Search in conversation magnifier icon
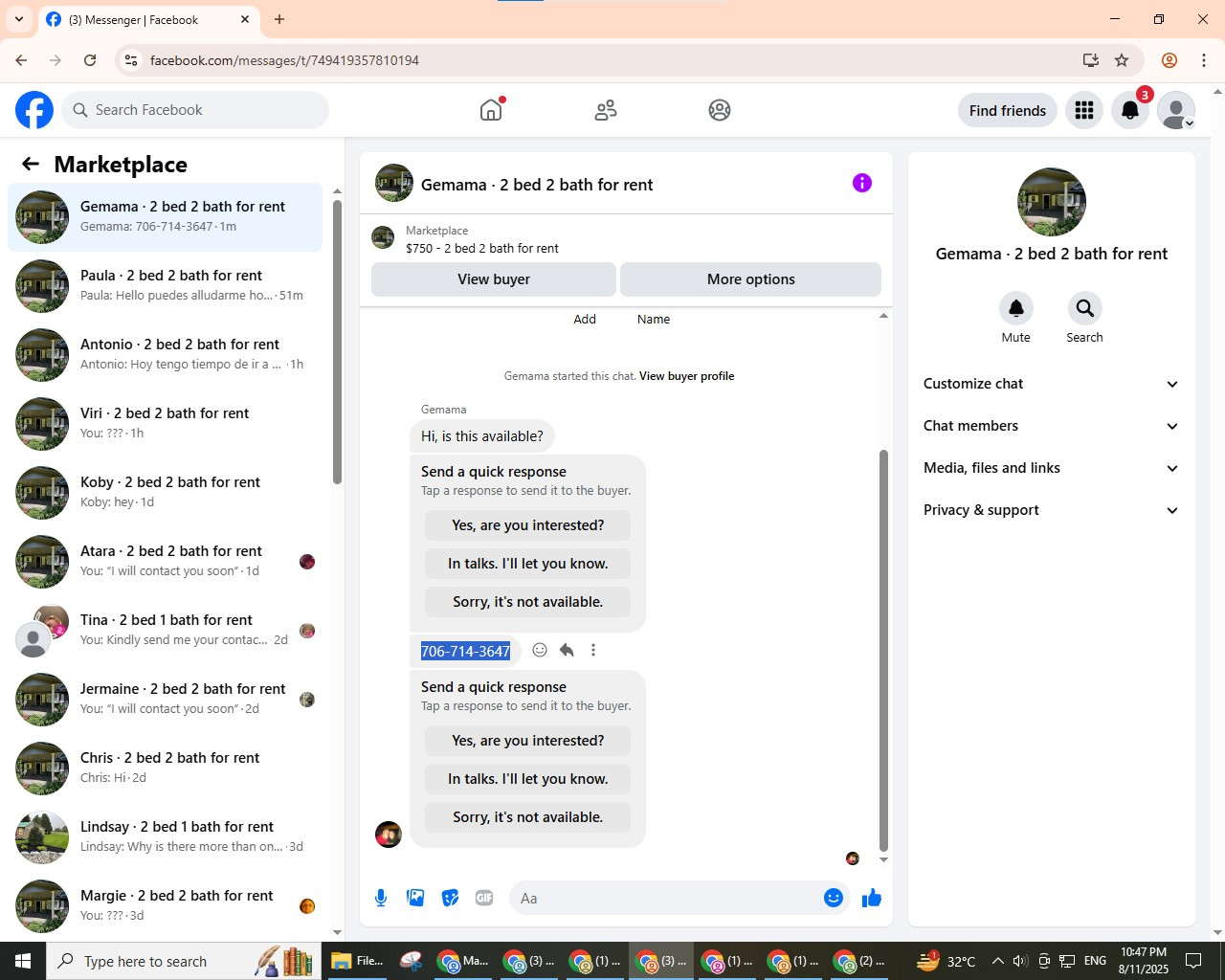The image size is (1225, 980). (x=1084, y=308)
